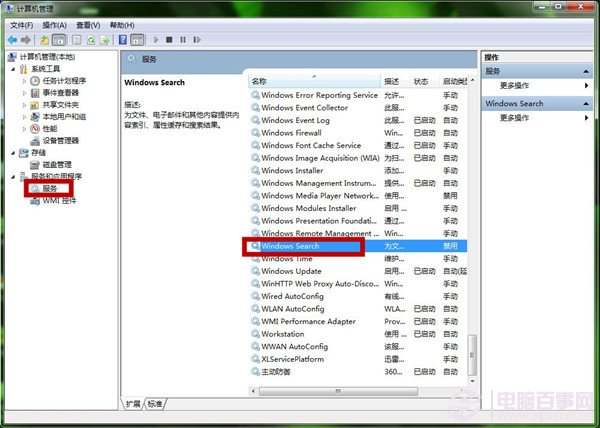Click gear icon beside Wired AutoConfig

[x=255, y=296]
